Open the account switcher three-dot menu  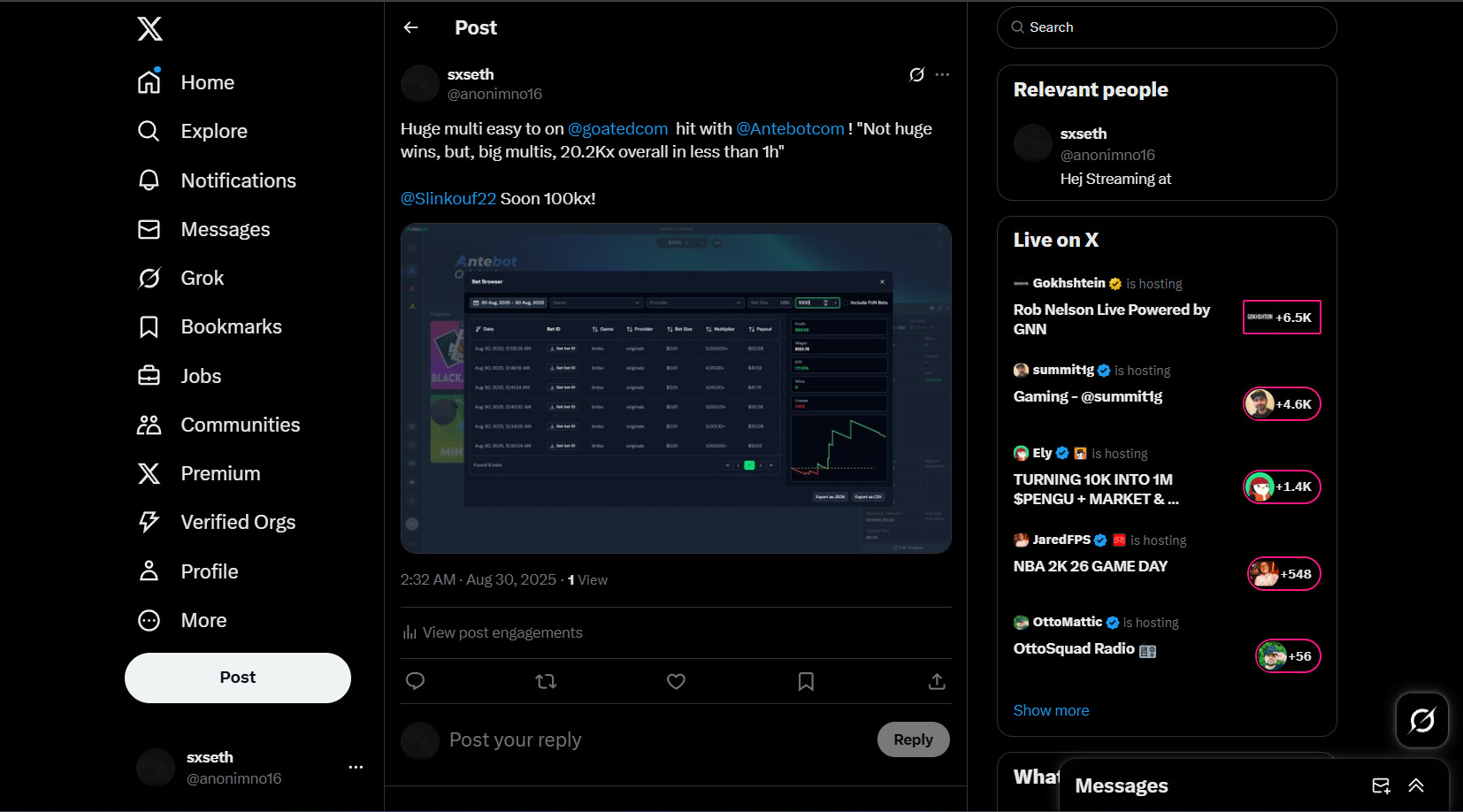(356, 767)
